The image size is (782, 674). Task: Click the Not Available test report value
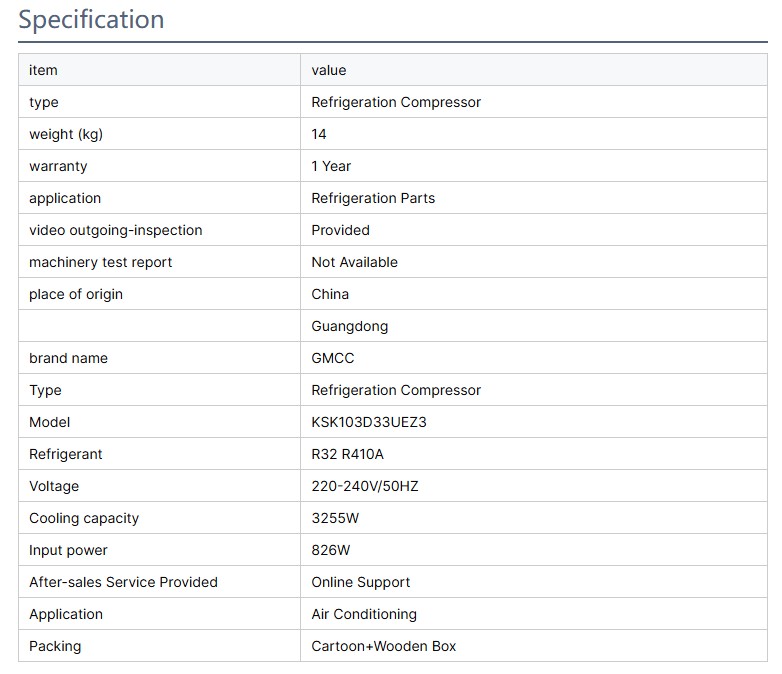coord(354,262)
